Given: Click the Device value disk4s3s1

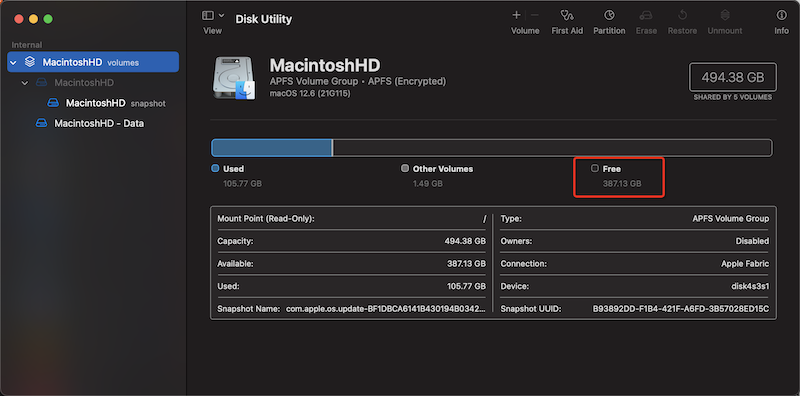Looking at the screenshot, I should (750, 286).
